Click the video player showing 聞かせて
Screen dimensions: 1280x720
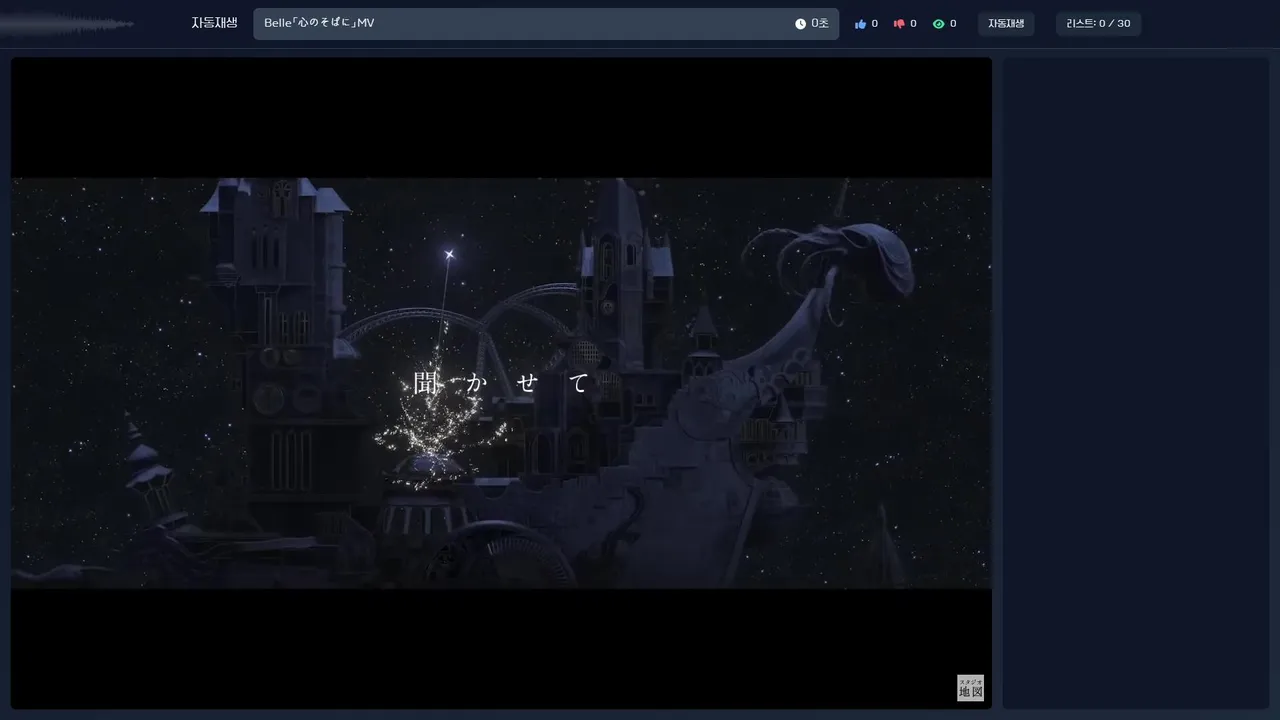click(x=501, y=383)
